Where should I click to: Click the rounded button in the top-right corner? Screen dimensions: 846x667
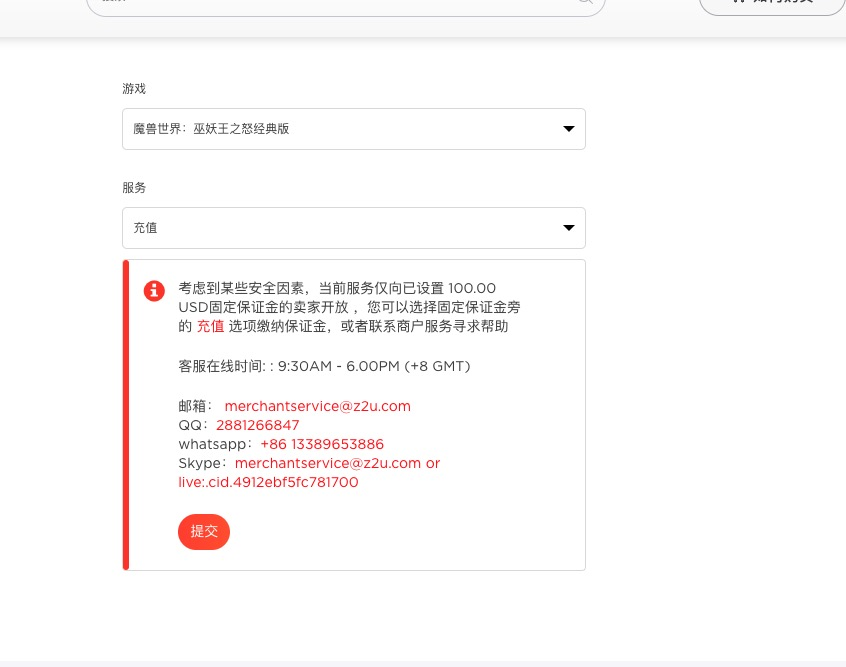(770, 3)
